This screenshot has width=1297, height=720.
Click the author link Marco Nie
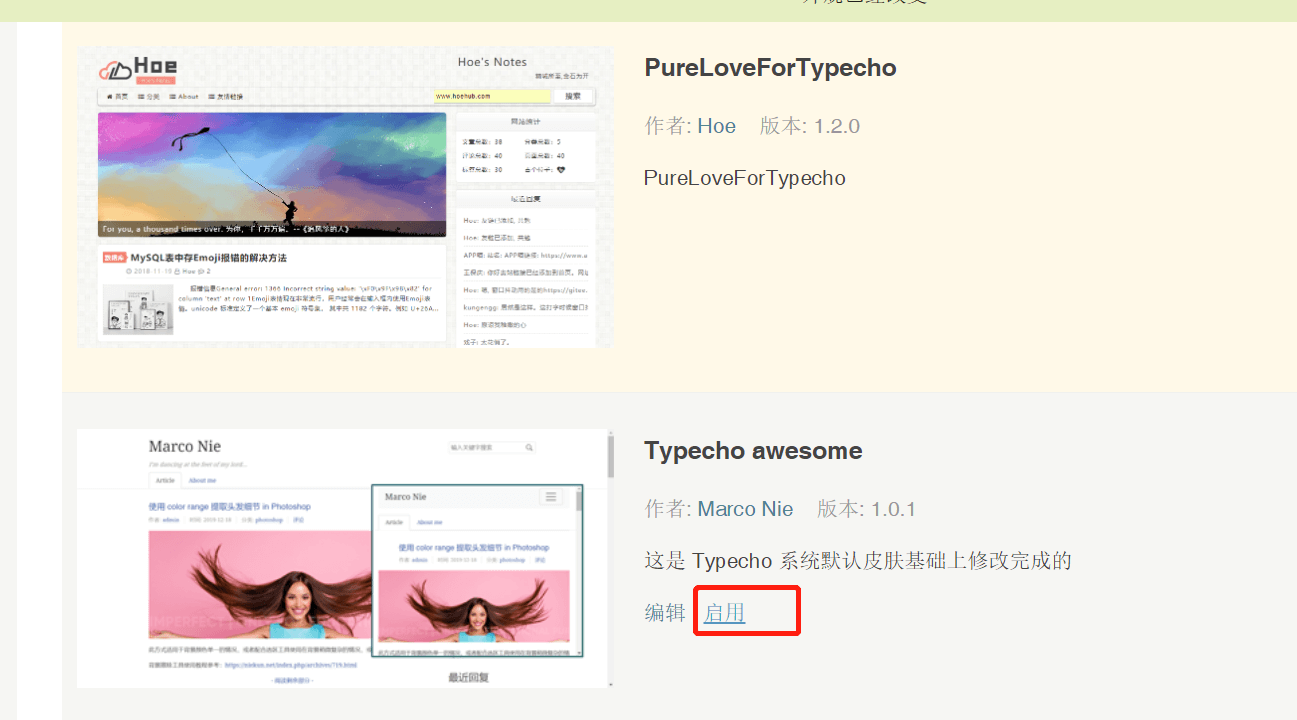tap(745, 508)
